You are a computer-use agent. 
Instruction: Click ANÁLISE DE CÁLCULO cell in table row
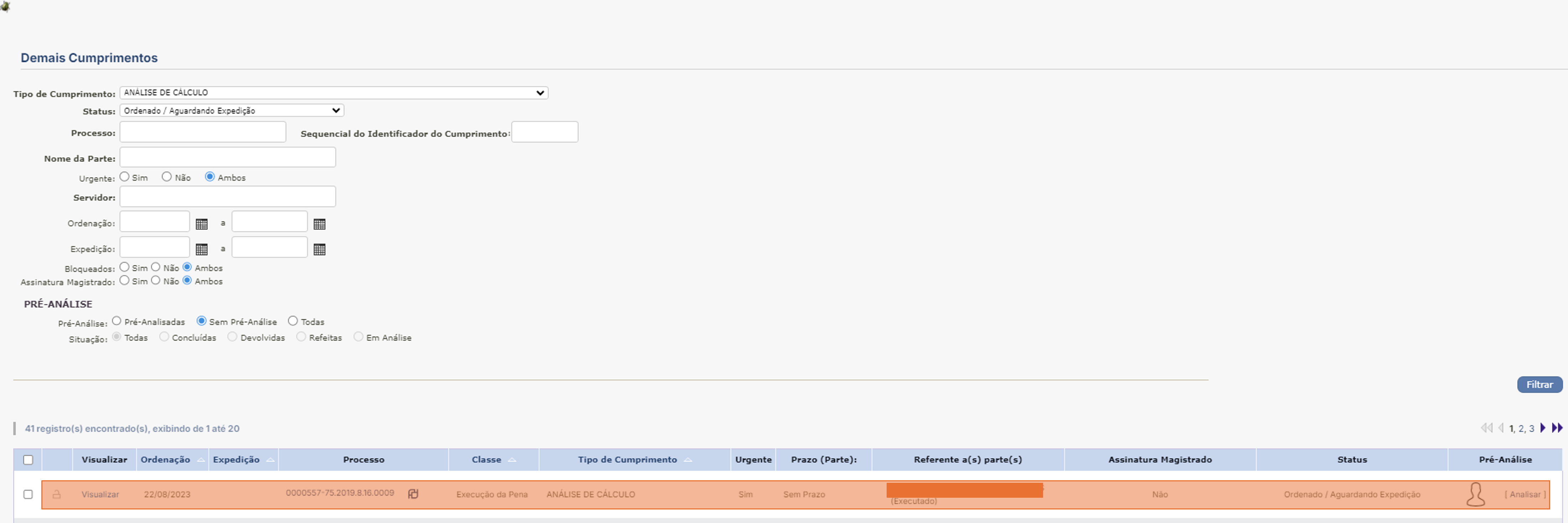[x=590, y=495]
